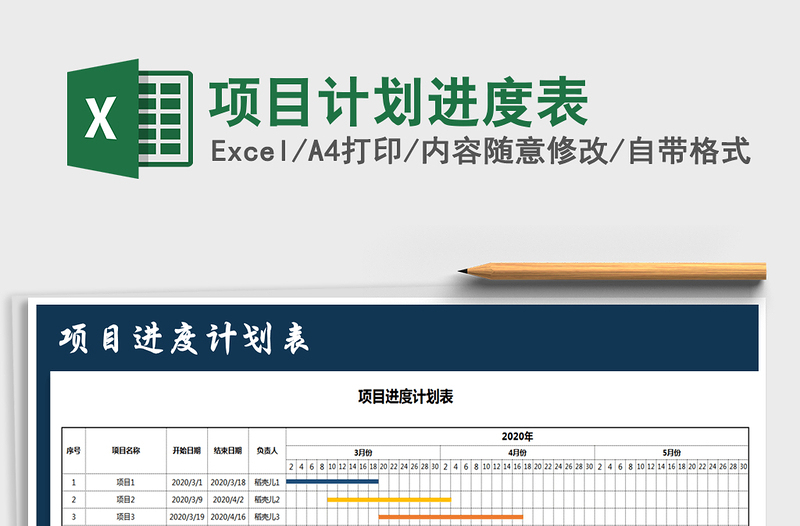Select the 开始日期 column header
This screenshot has width=800, height=526.
(x=187, y=450)
